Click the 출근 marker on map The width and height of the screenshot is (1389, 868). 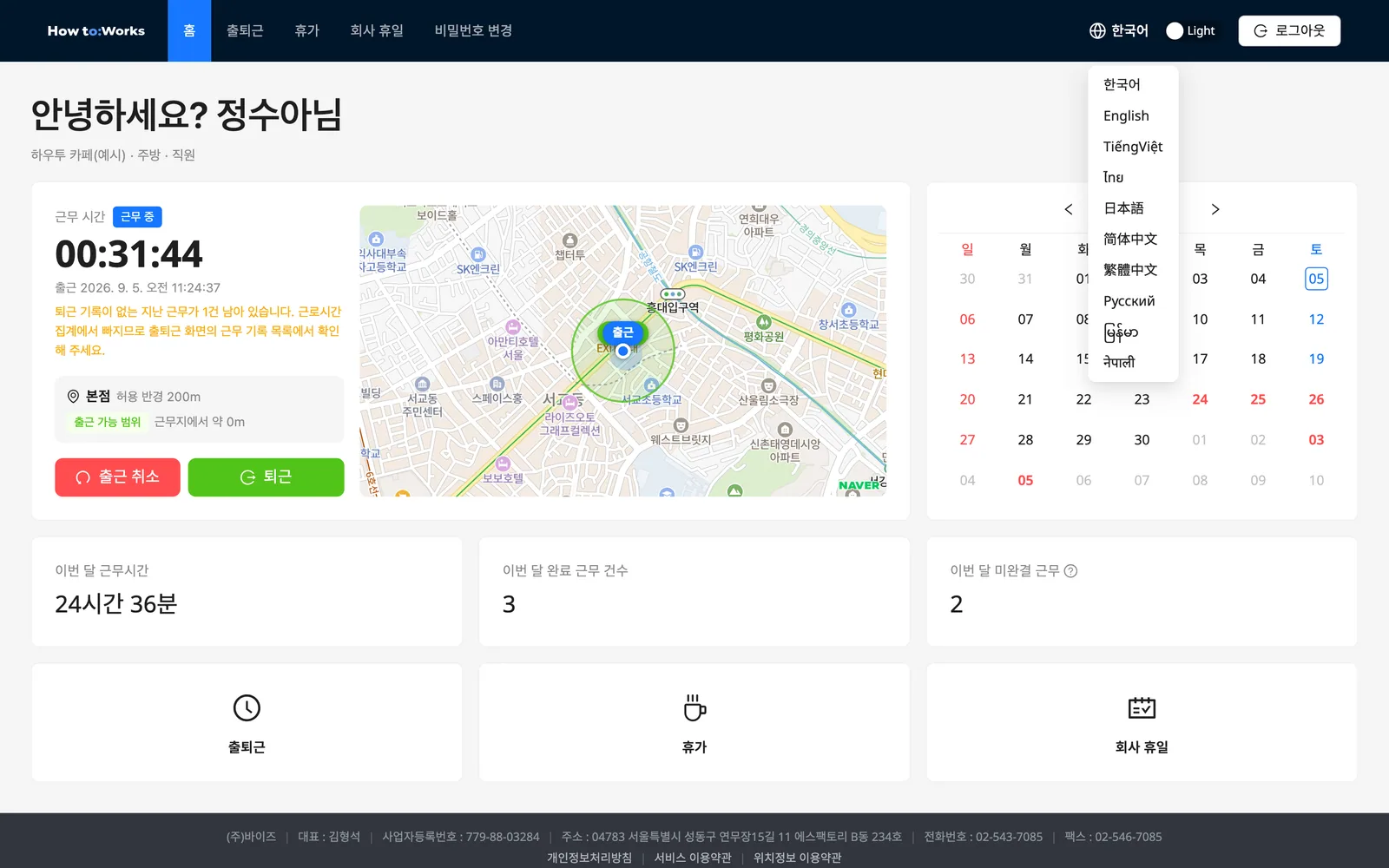point(622,332)
